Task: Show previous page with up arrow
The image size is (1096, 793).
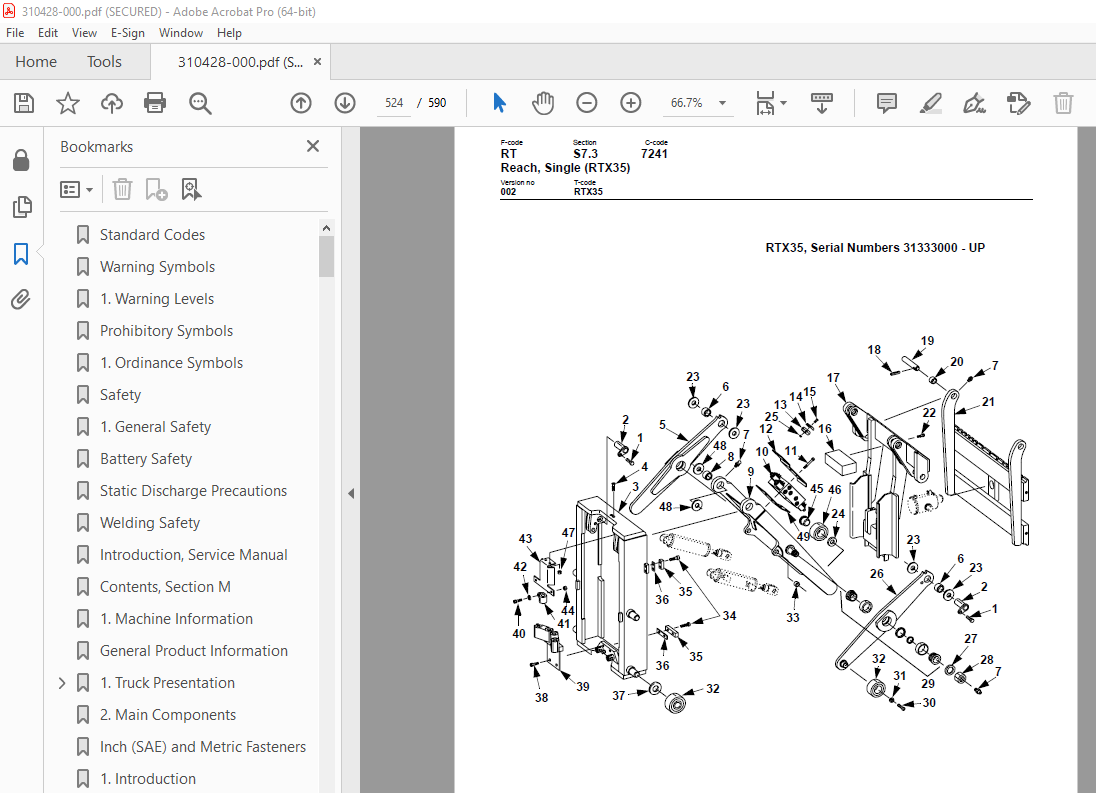Action: coord(301,103)
